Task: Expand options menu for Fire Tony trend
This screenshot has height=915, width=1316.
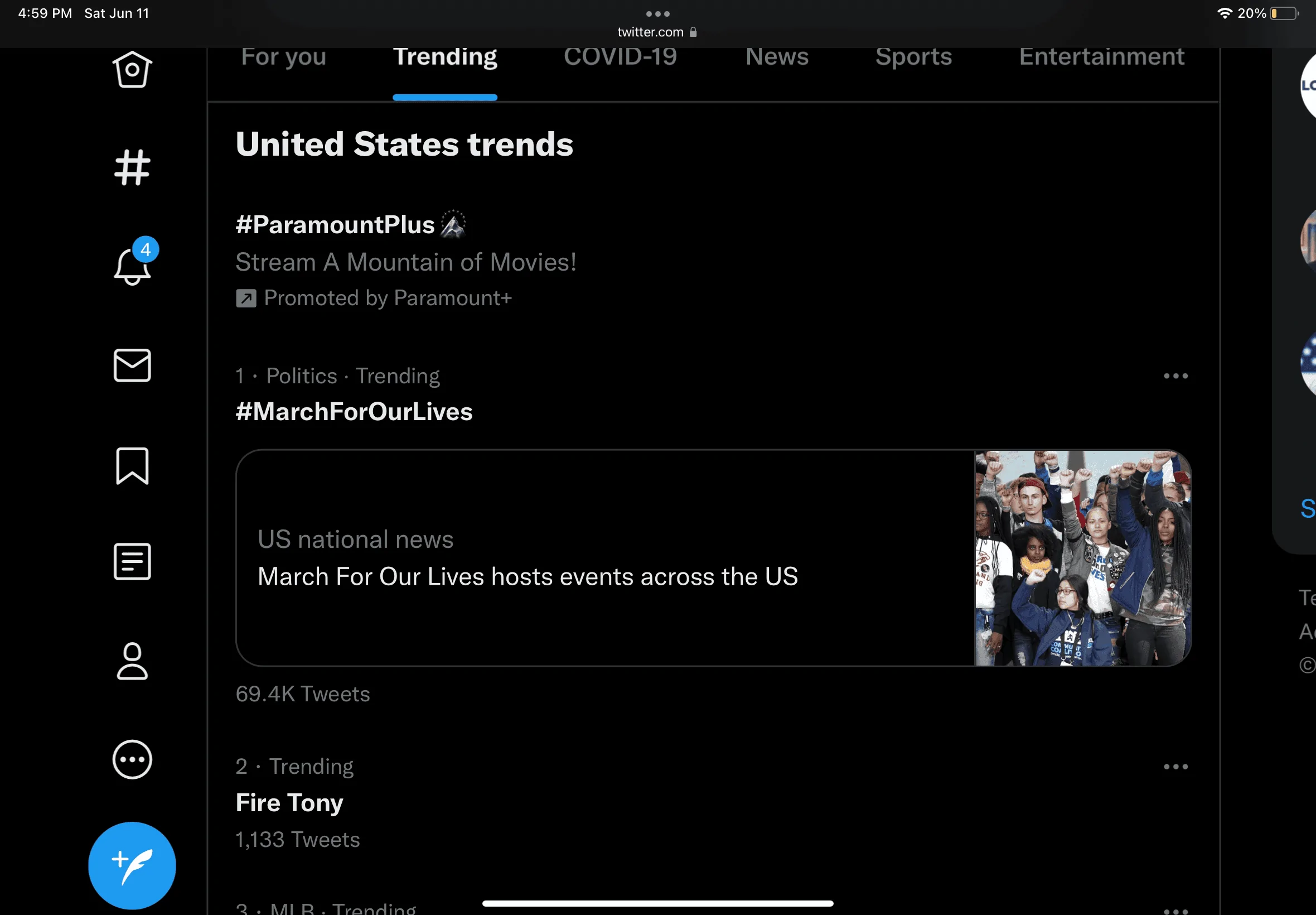Action: click(1175, 767)
